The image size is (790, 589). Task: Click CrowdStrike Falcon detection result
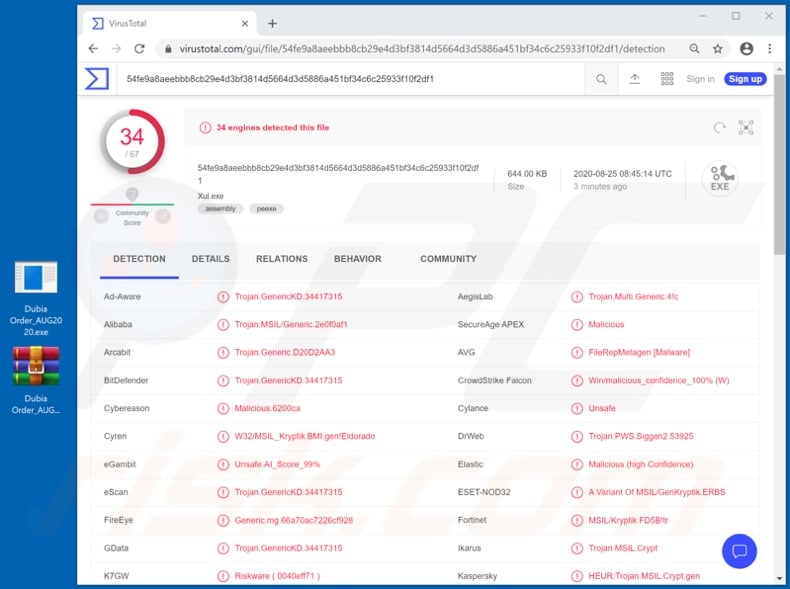pyautogui.click(x=659, y=380)
